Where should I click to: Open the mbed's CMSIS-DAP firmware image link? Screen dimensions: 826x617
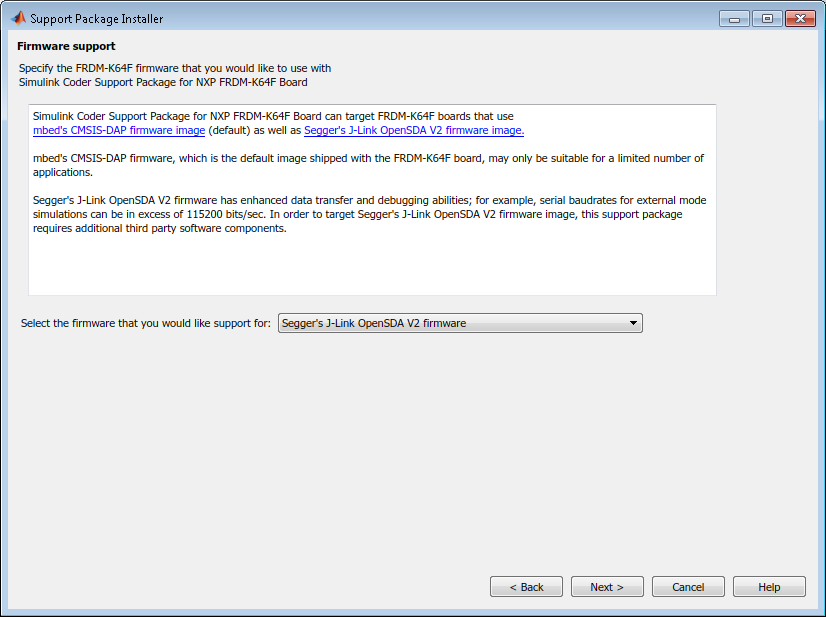pyautogui.click(x=119, y=130)
